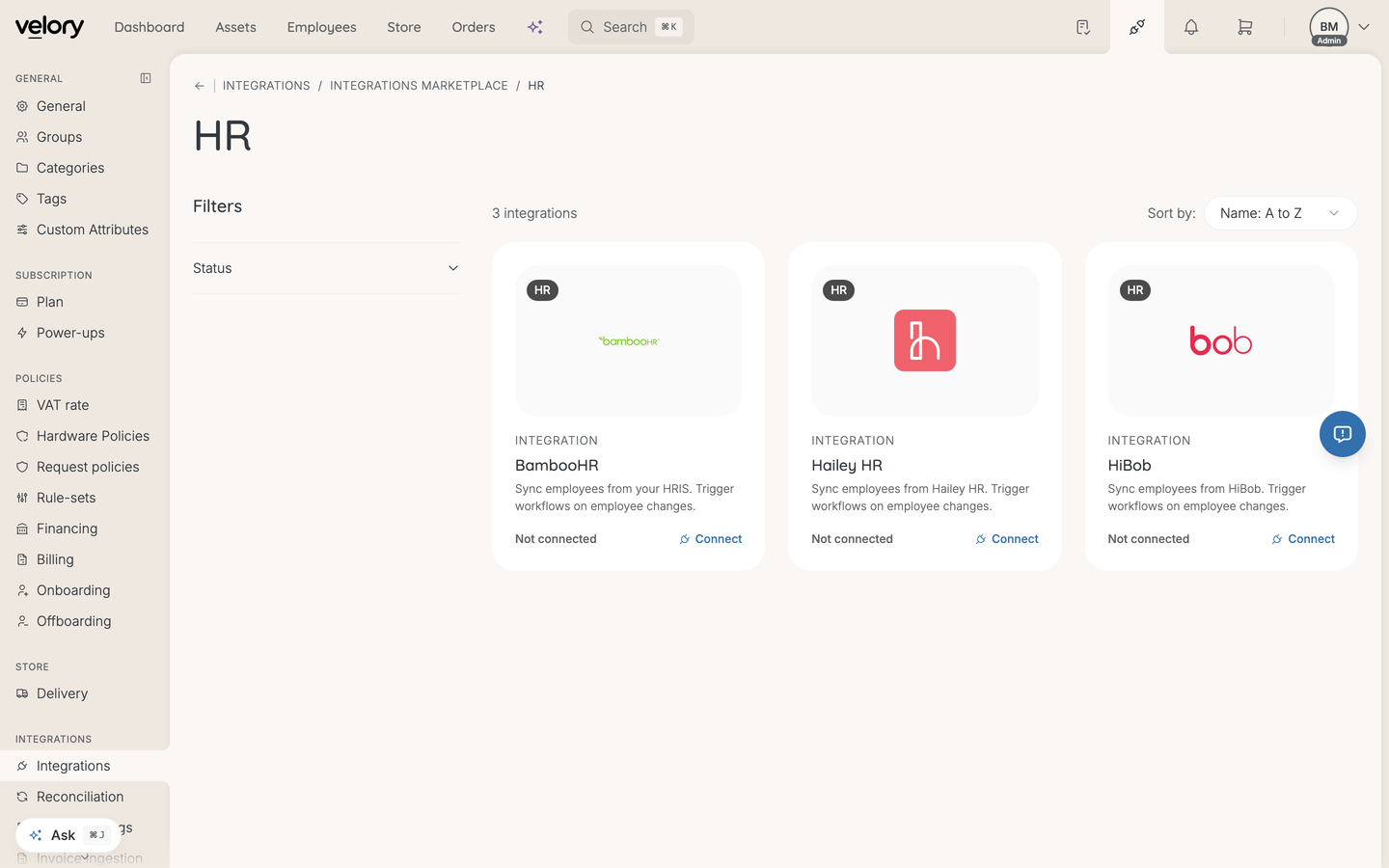1389x868 pixels.
Task: Go back using the breadcrumb arrow
Action: pos(200,86)
